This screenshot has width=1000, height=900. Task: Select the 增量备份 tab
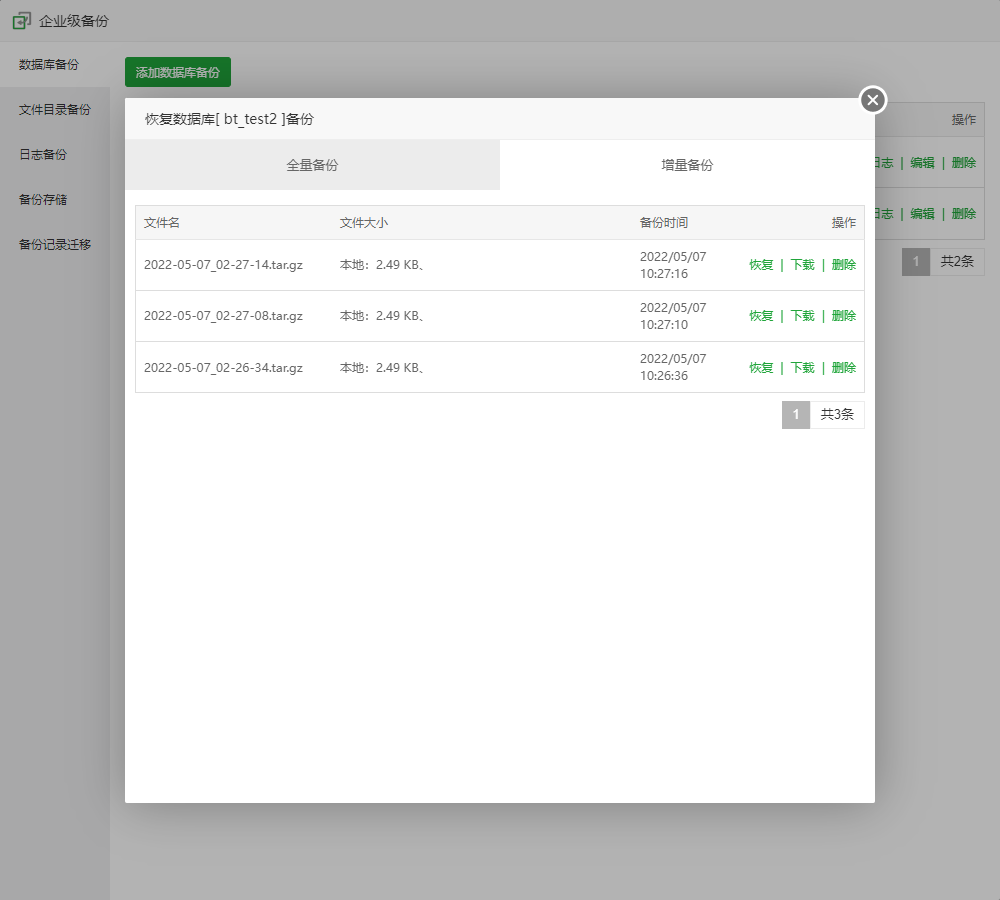pos(687,165)
